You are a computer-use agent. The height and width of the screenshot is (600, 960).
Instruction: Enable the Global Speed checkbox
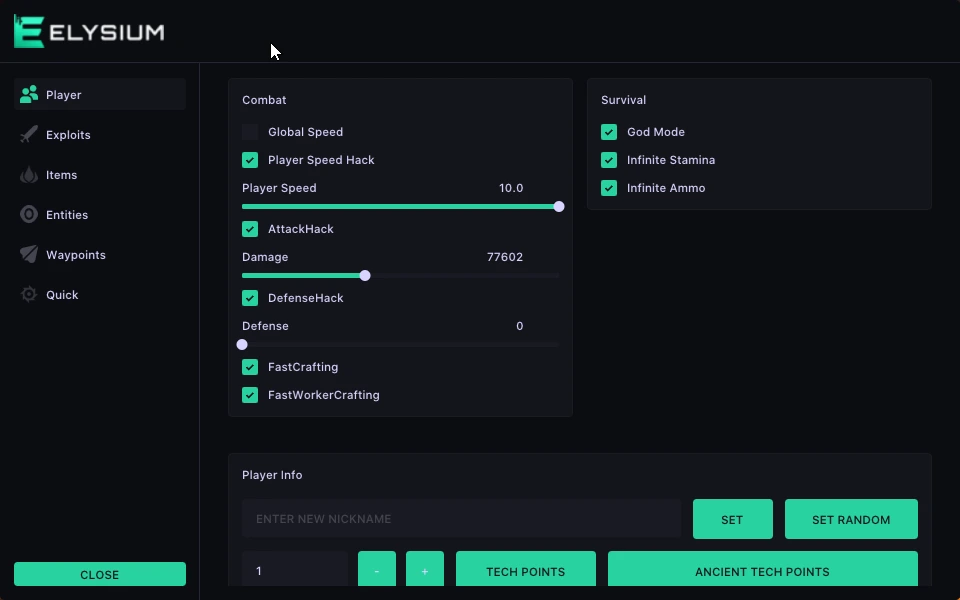(250, 132)
